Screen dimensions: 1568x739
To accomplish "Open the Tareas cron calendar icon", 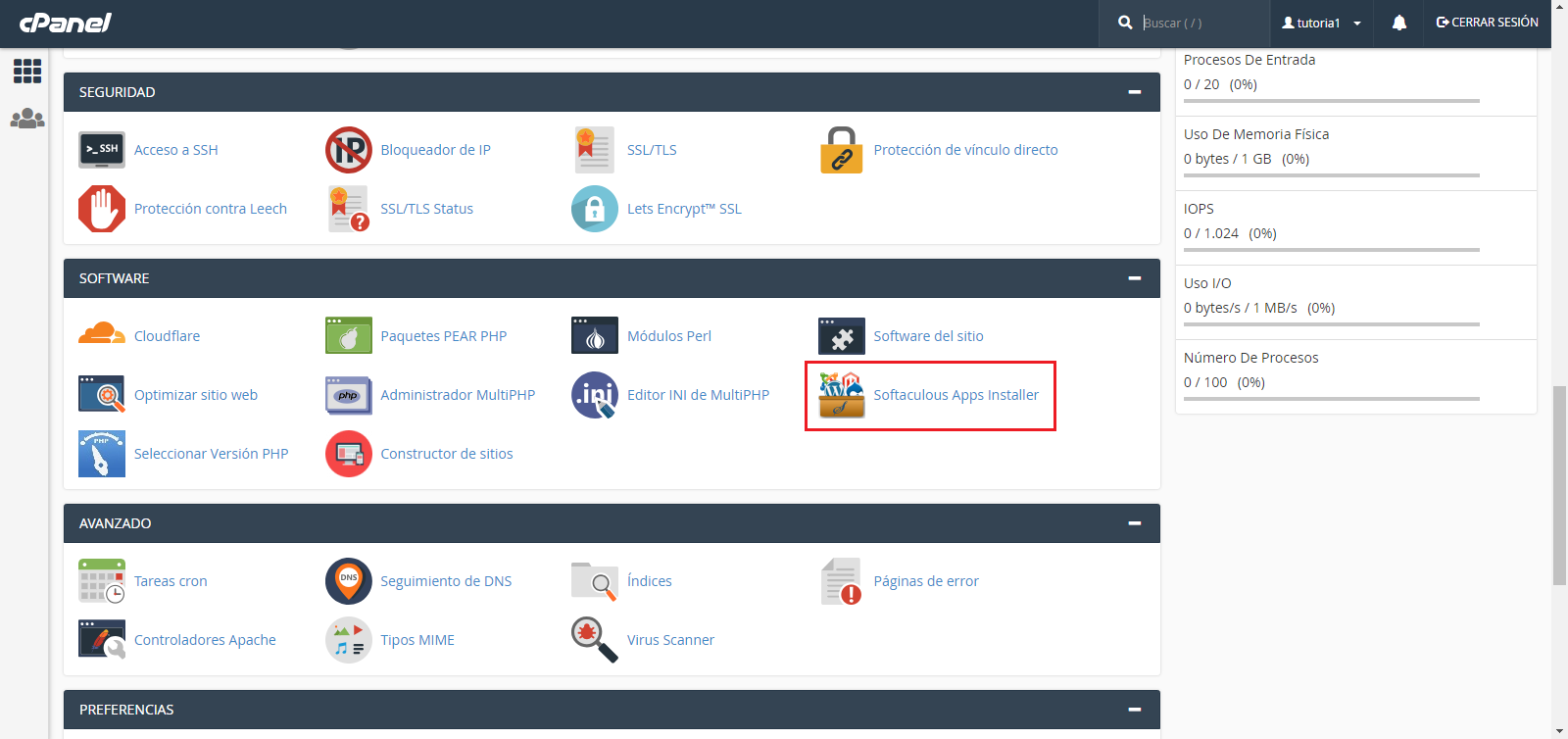I will coord(102,581).
